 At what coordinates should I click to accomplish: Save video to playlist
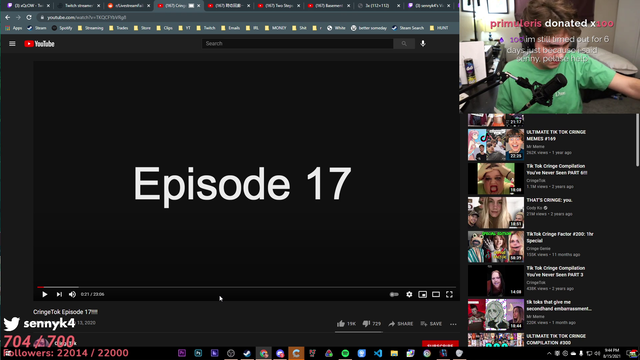point(431,324)
